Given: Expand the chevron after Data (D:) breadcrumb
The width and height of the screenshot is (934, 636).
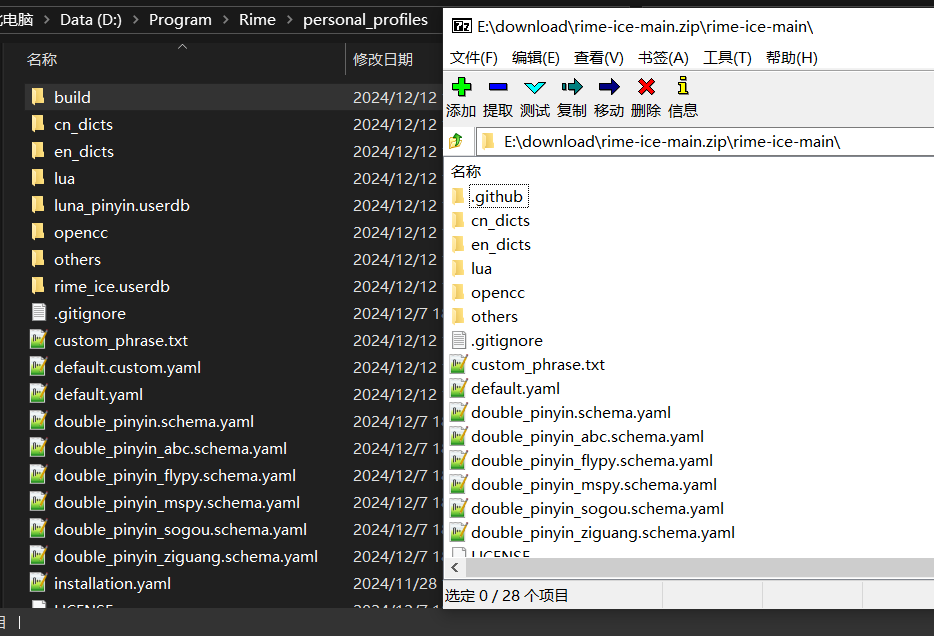Looking at the screenshot, I should (136, 20).
